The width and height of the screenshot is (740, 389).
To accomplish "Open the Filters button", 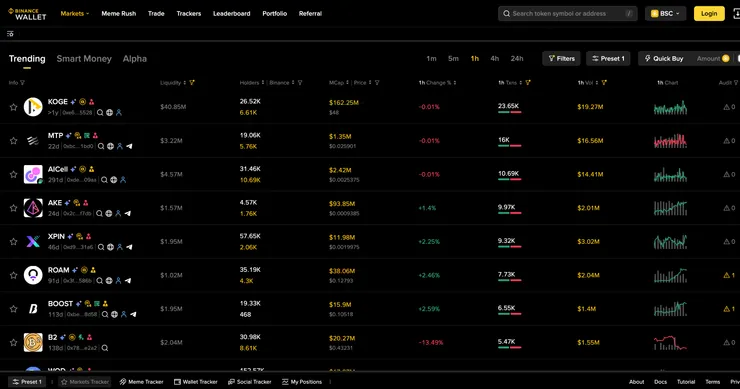I will pos(562,59).
